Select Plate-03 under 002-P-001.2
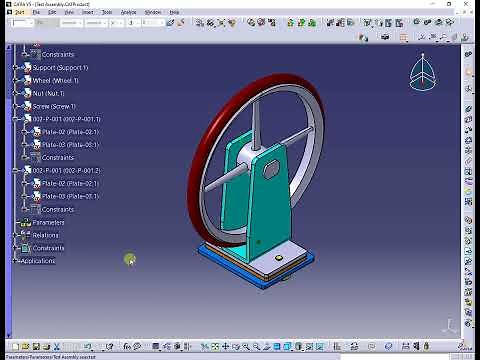Image resolution: width=480 pixels, height=360 pixels. point(70,196)
